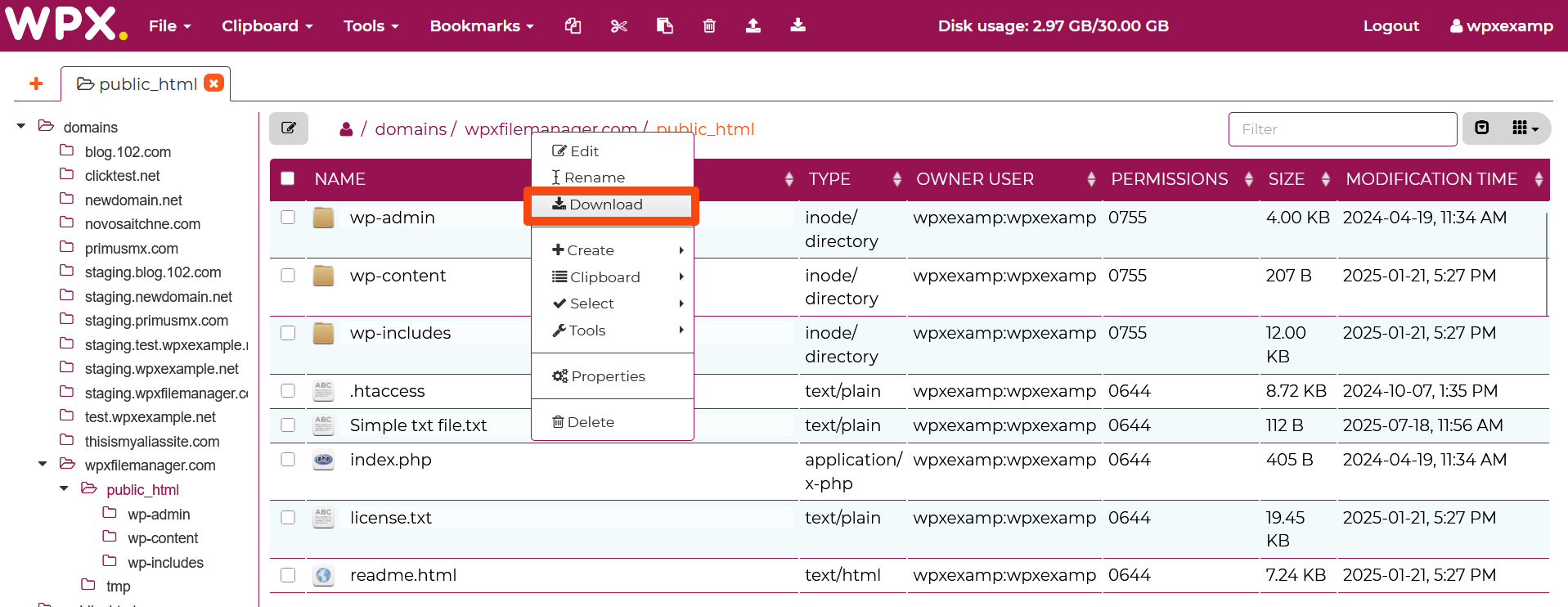Click the upload icon in top toolbar

click(753, 25)
